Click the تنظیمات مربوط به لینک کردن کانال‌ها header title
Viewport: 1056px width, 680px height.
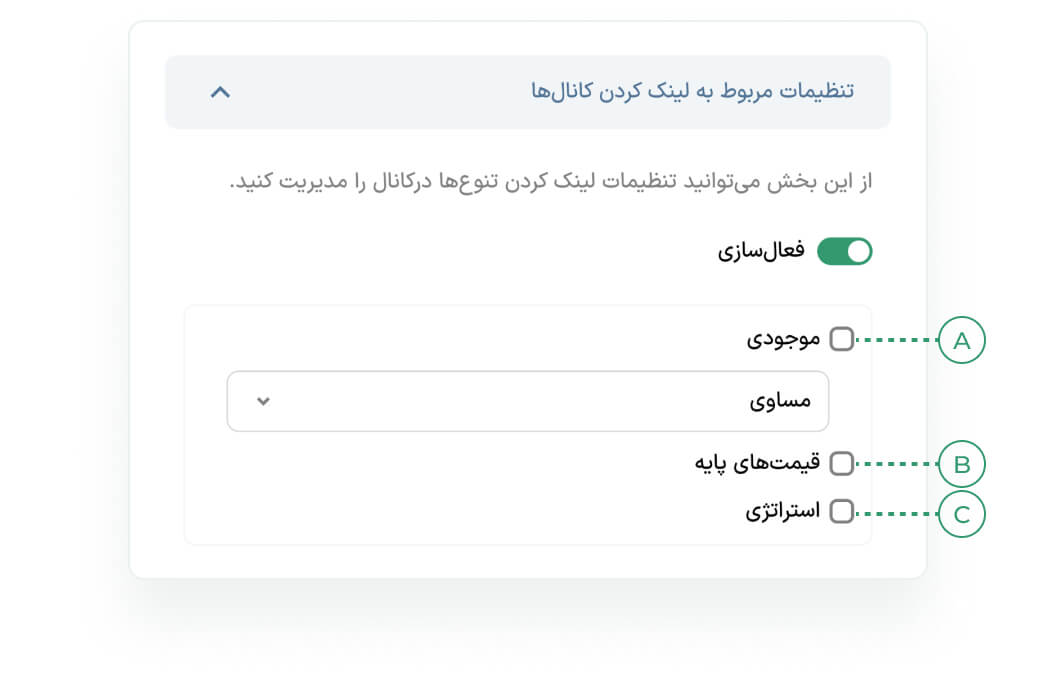[692, 92]
